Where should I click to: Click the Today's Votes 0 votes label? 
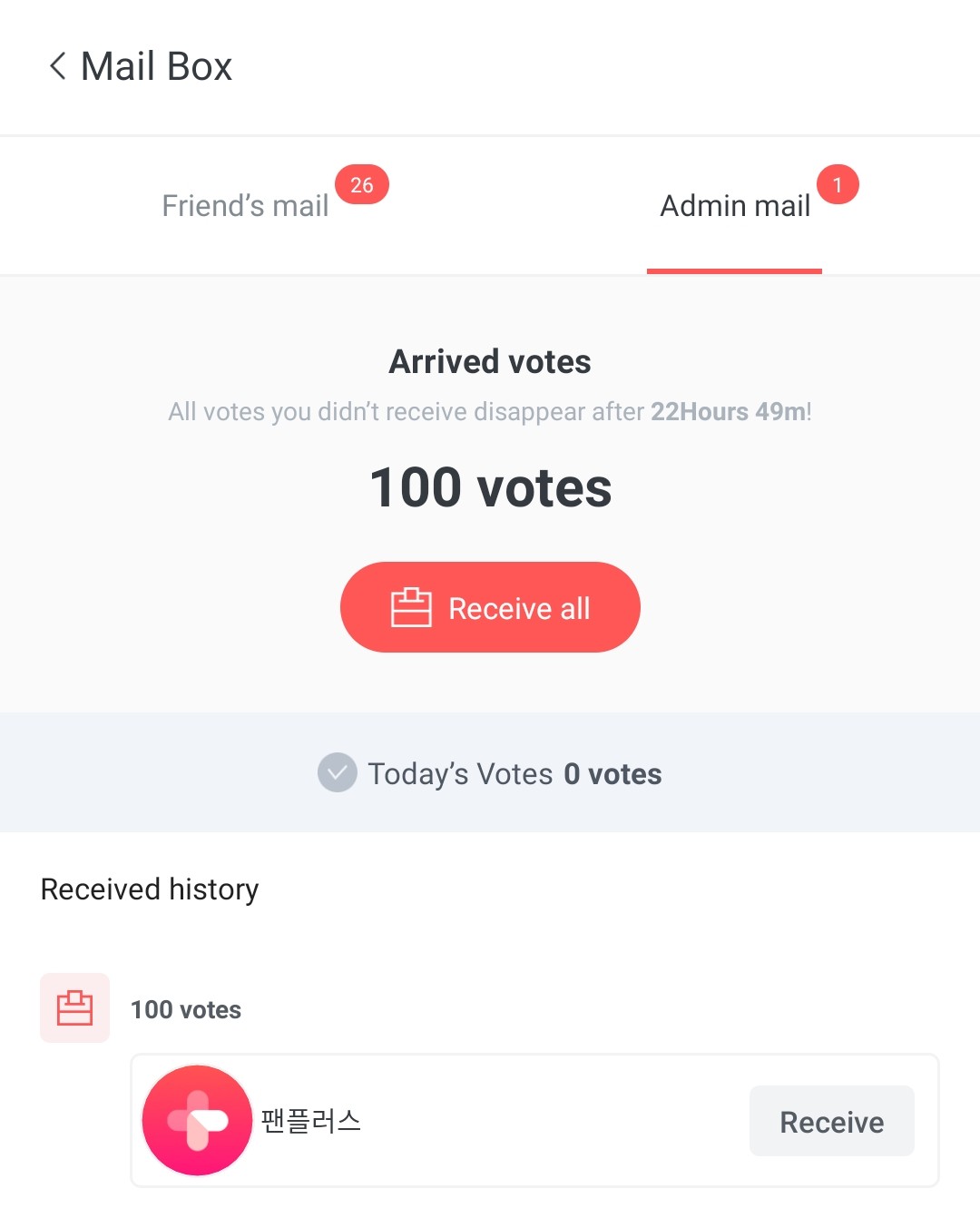coord(514,774)
